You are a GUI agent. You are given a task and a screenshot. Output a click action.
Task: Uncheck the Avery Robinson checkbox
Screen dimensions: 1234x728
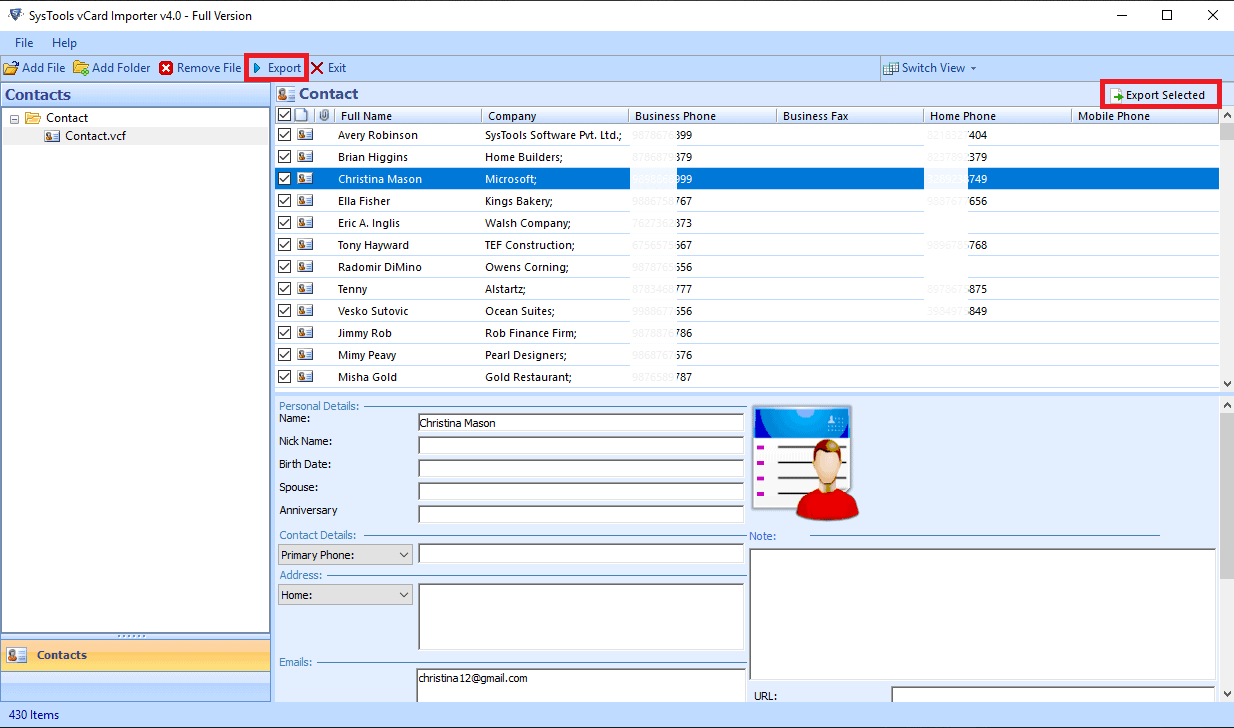(x=284, y=135)
